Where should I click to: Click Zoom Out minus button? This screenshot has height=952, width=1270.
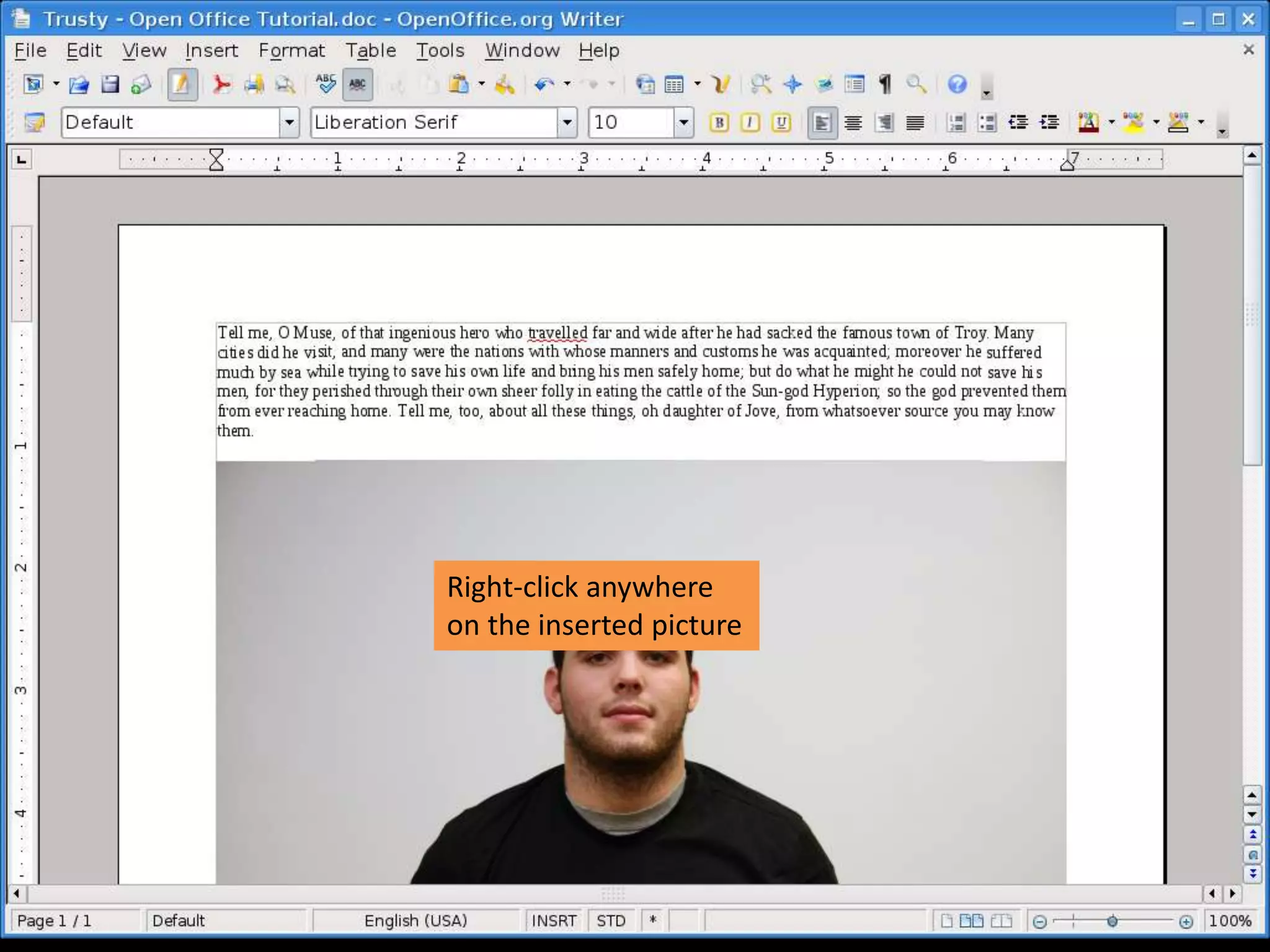pos(1040,922)
